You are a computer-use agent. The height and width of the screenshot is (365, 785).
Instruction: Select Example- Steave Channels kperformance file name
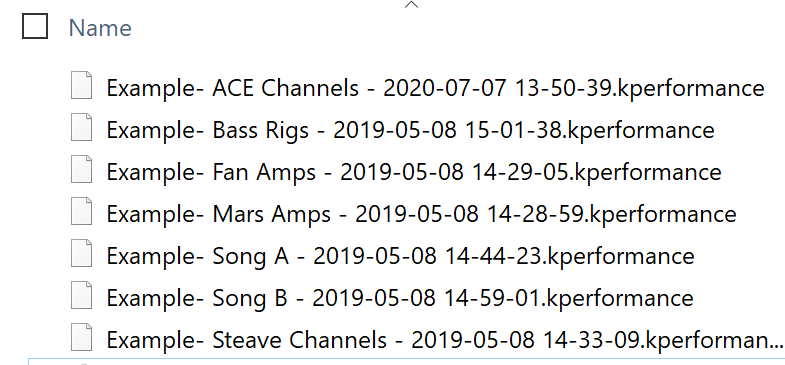445,341
